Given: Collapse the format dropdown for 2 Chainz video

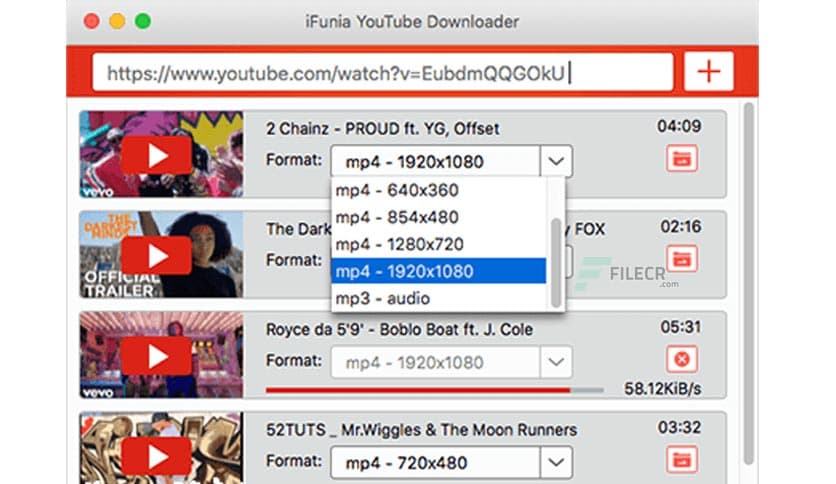Looking at the screenshot, I should [556, 161].
